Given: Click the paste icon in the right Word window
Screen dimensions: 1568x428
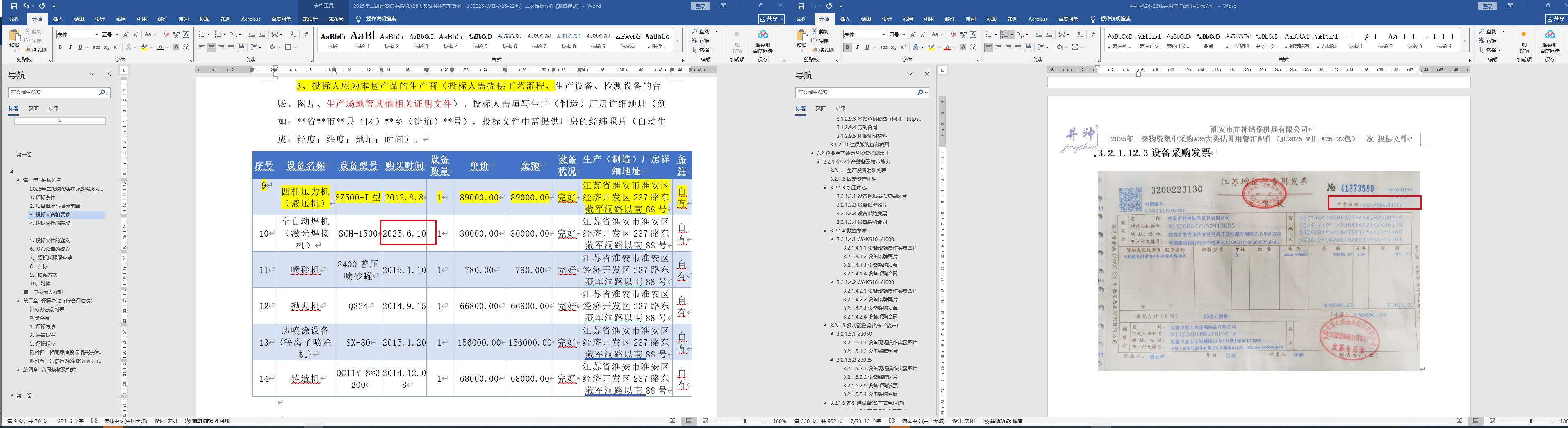Looking at the screenshot, I should pyautogui.click(x=801, y=38).
